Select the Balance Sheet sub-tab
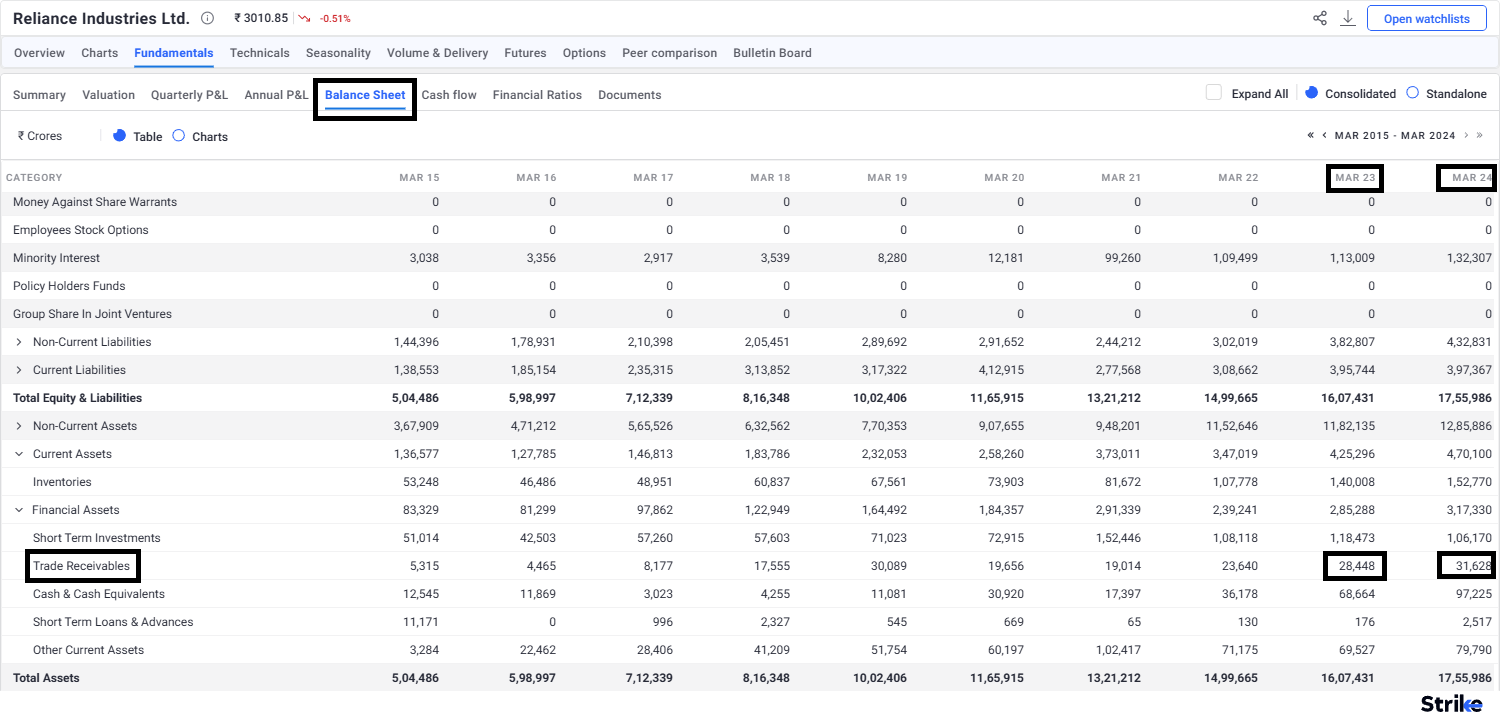The height and width of the screenshot is (726, 1500). pos(365,95)
